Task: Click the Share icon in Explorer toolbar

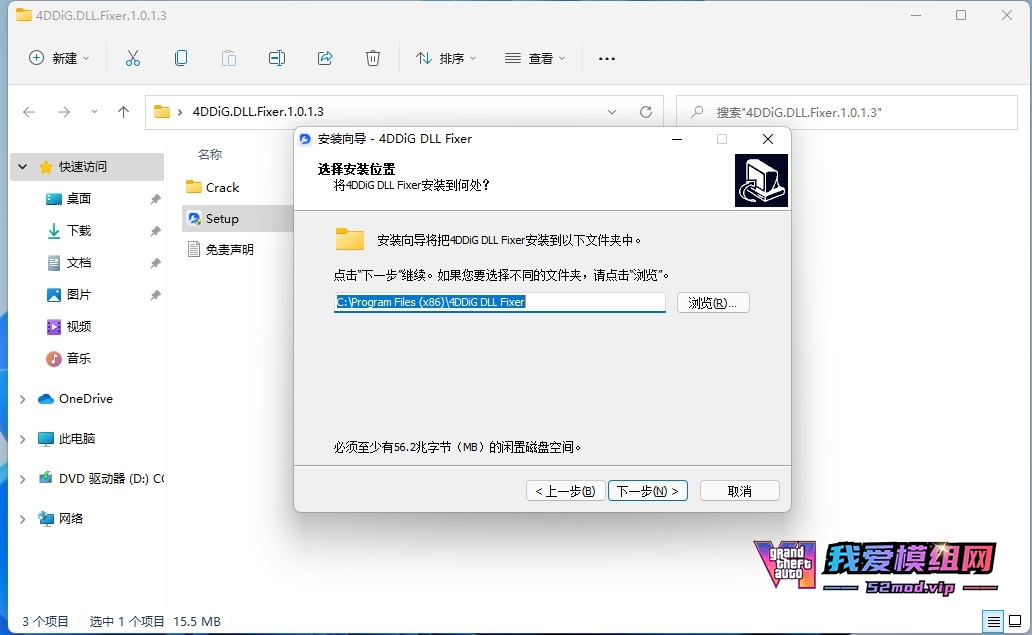Action: click(325, 59)
